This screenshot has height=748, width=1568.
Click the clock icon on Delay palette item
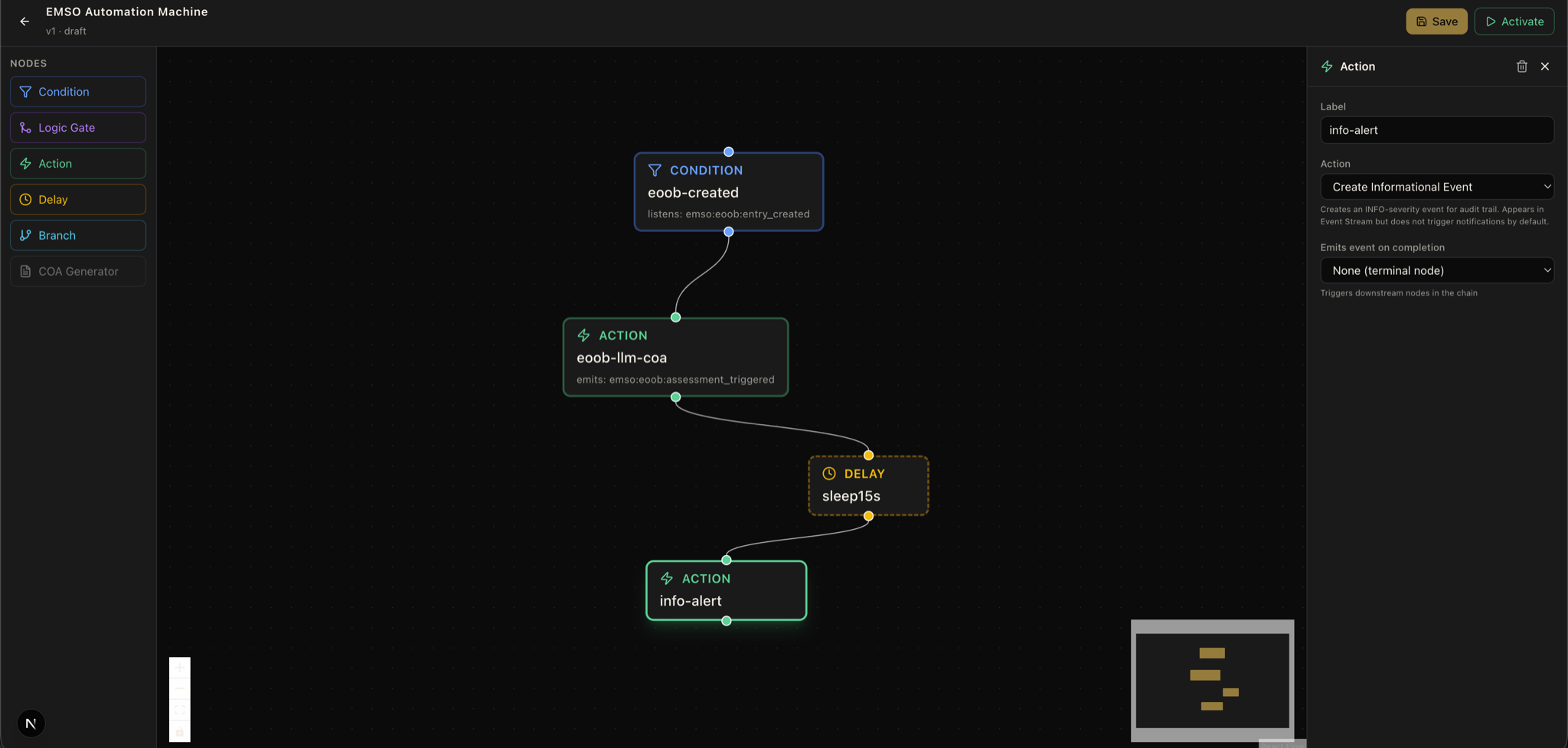tap(25, 200)
